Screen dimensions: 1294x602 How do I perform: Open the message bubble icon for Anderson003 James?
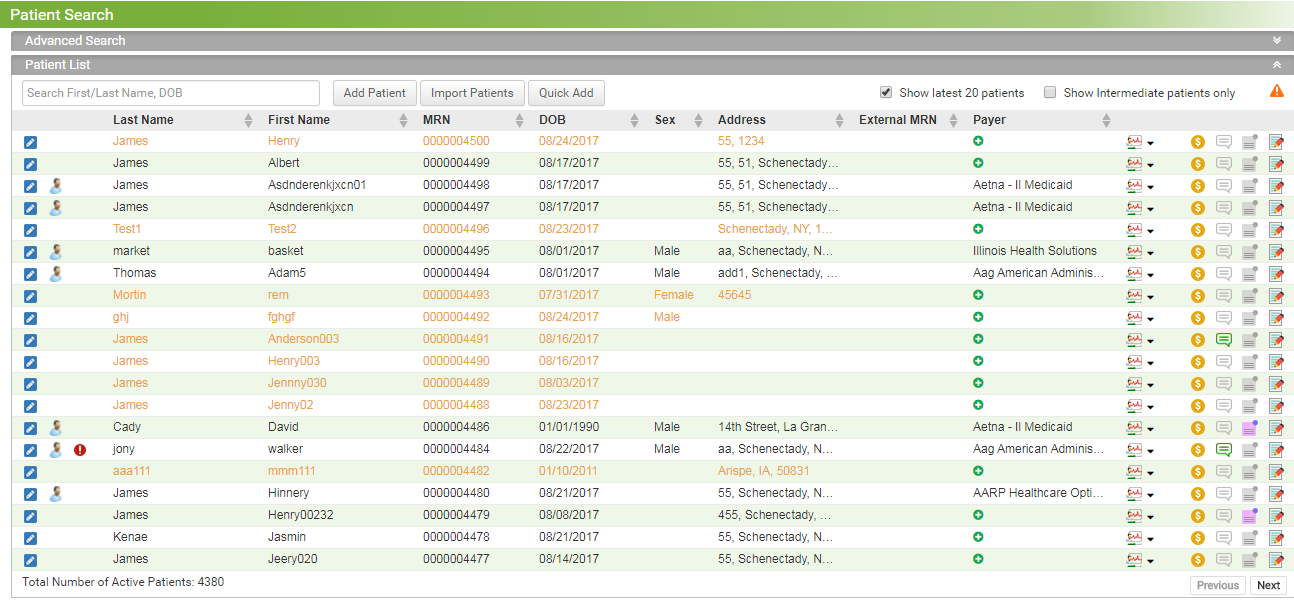[x=1224, y=339]
